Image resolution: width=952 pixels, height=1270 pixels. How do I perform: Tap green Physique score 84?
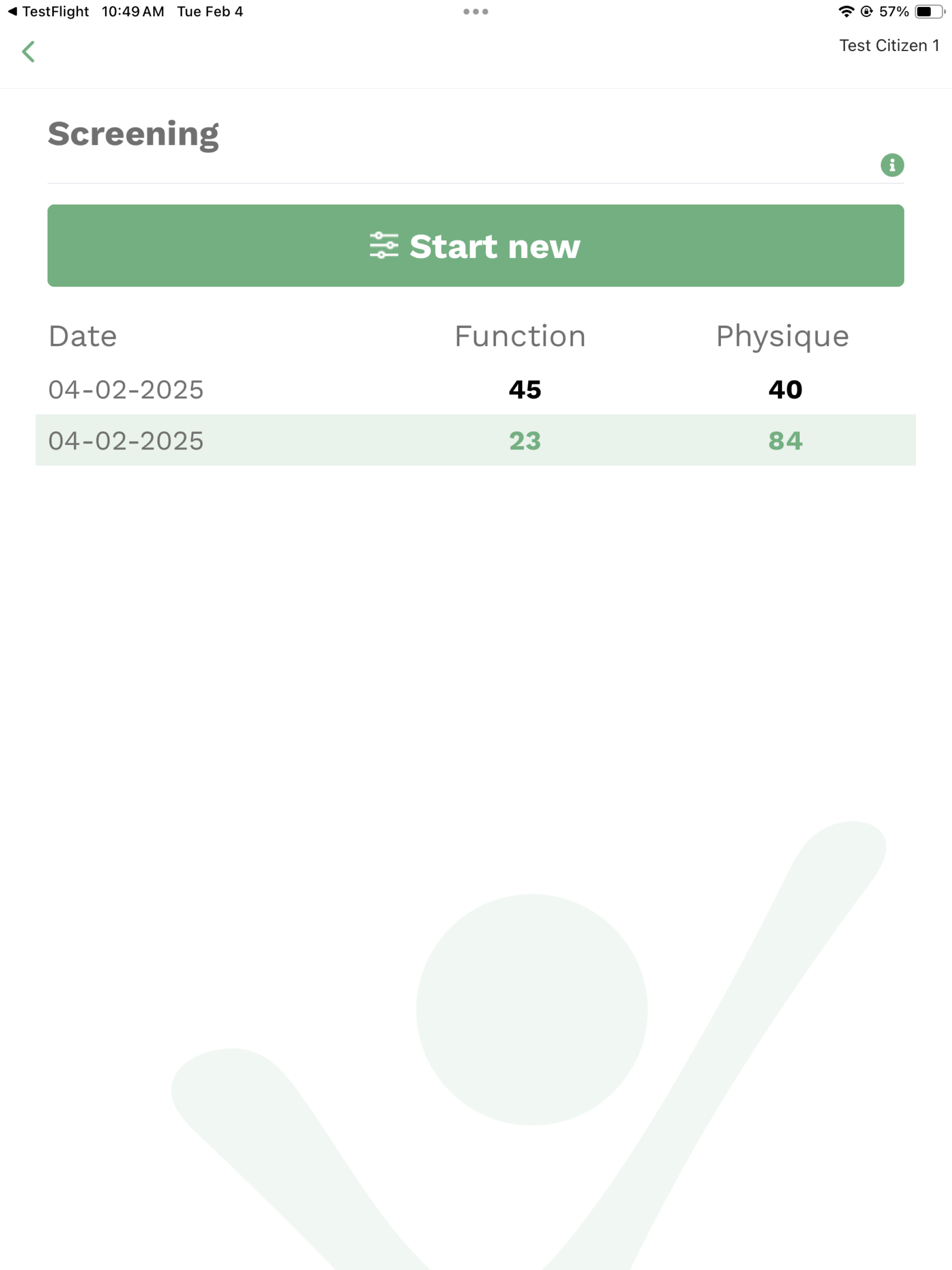click(785, 441)
